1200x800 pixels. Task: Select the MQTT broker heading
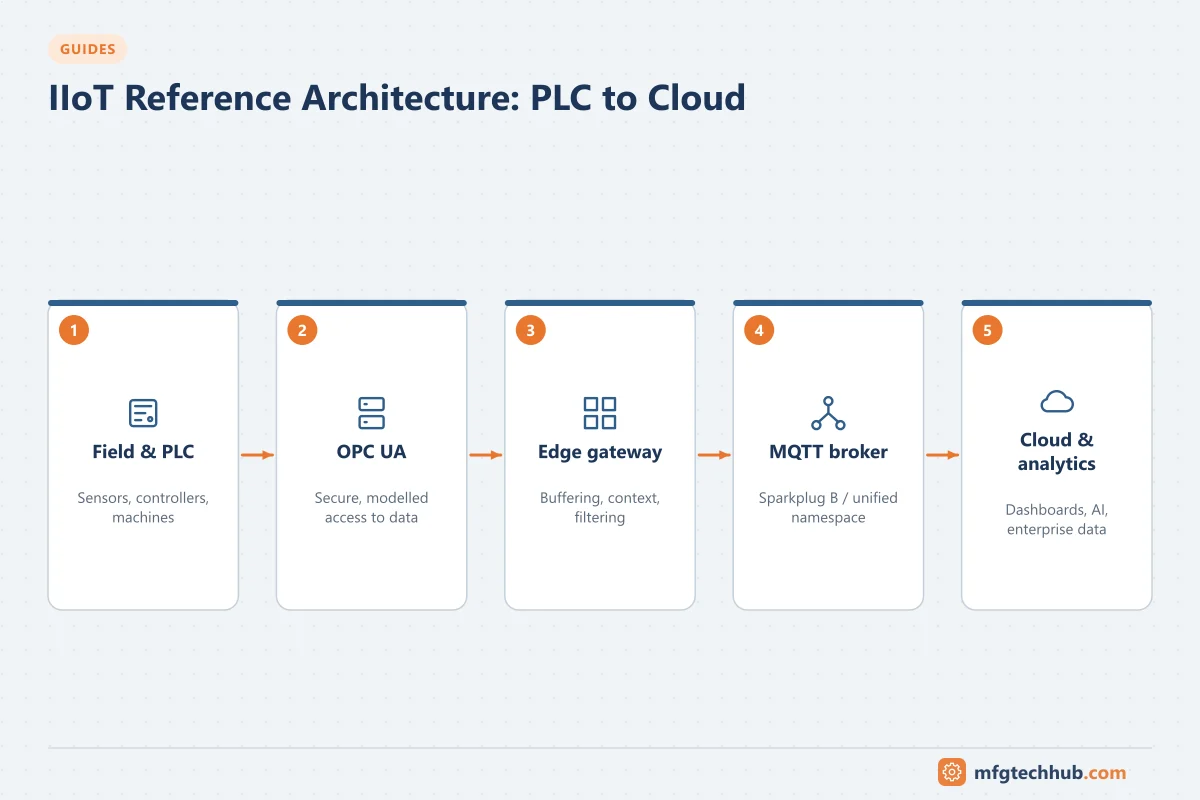[828, 452]
